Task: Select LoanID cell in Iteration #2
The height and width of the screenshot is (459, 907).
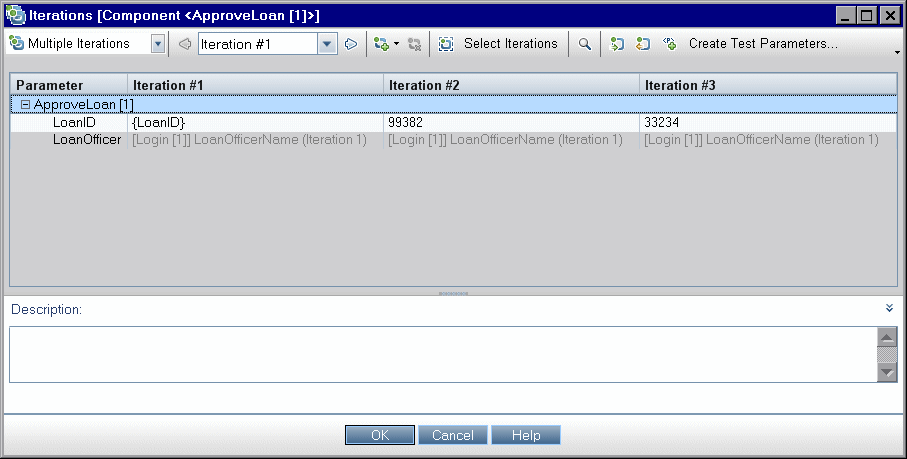Action: pos(510,122)
